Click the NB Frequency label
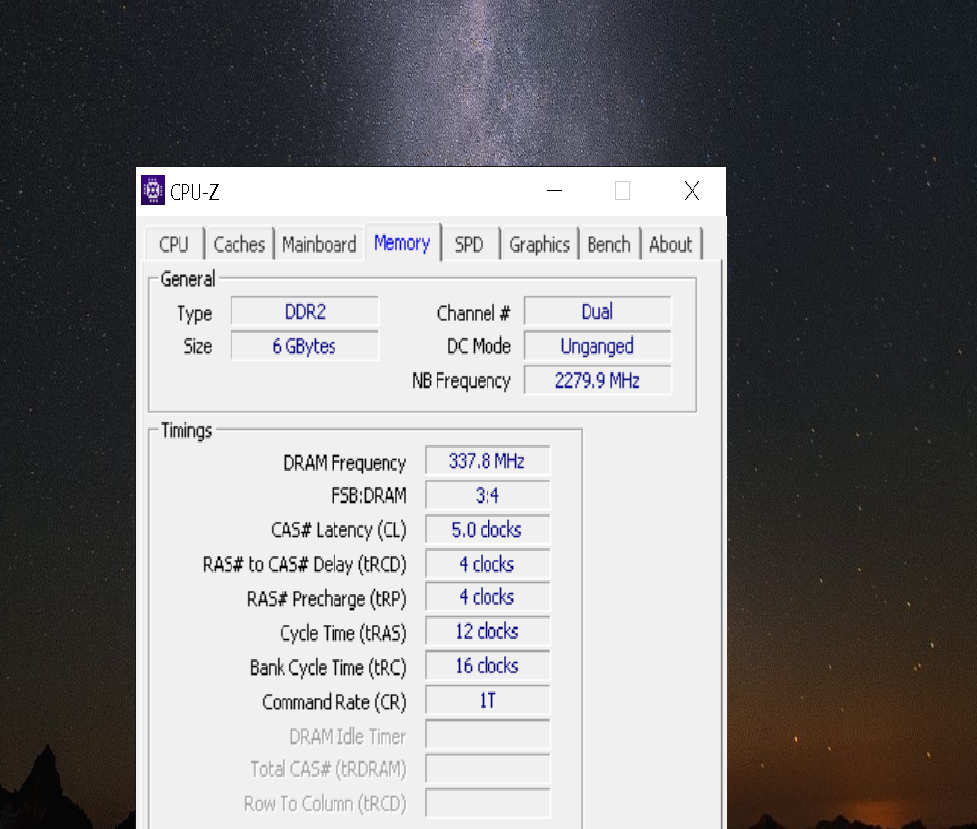Image resolution: width=977 pixels, height=829 pixels. click(x=461, y=381)
